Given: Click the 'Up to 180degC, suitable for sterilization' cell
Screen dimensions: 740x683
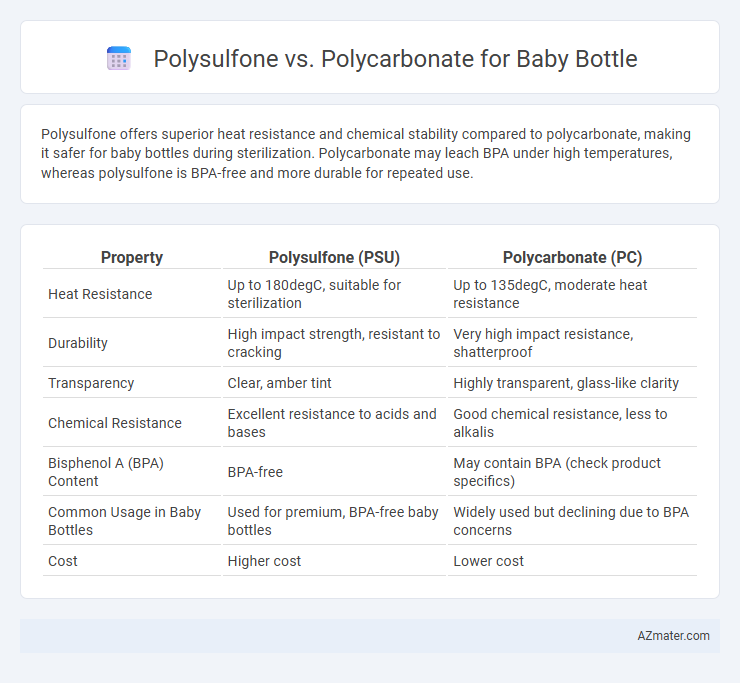Looking at the screenshot, I should tap(334, 294).
